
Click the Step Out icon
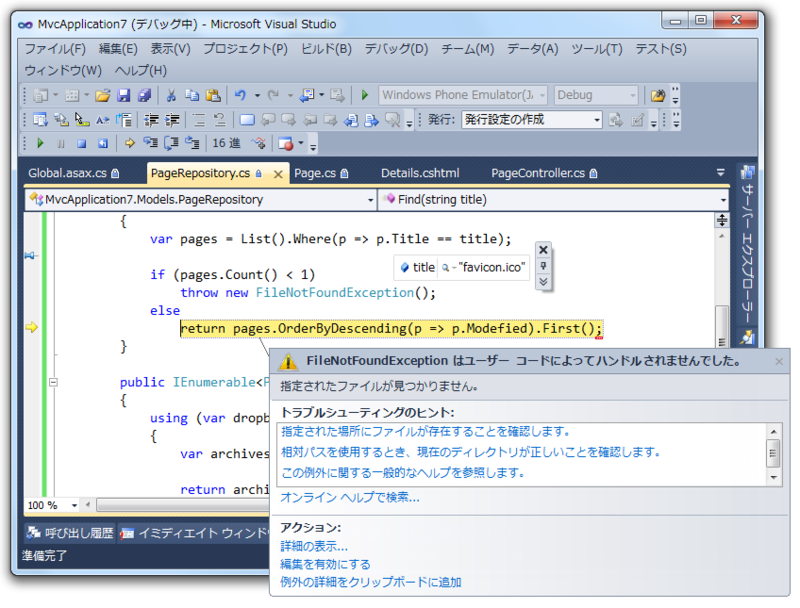point(192,143)
